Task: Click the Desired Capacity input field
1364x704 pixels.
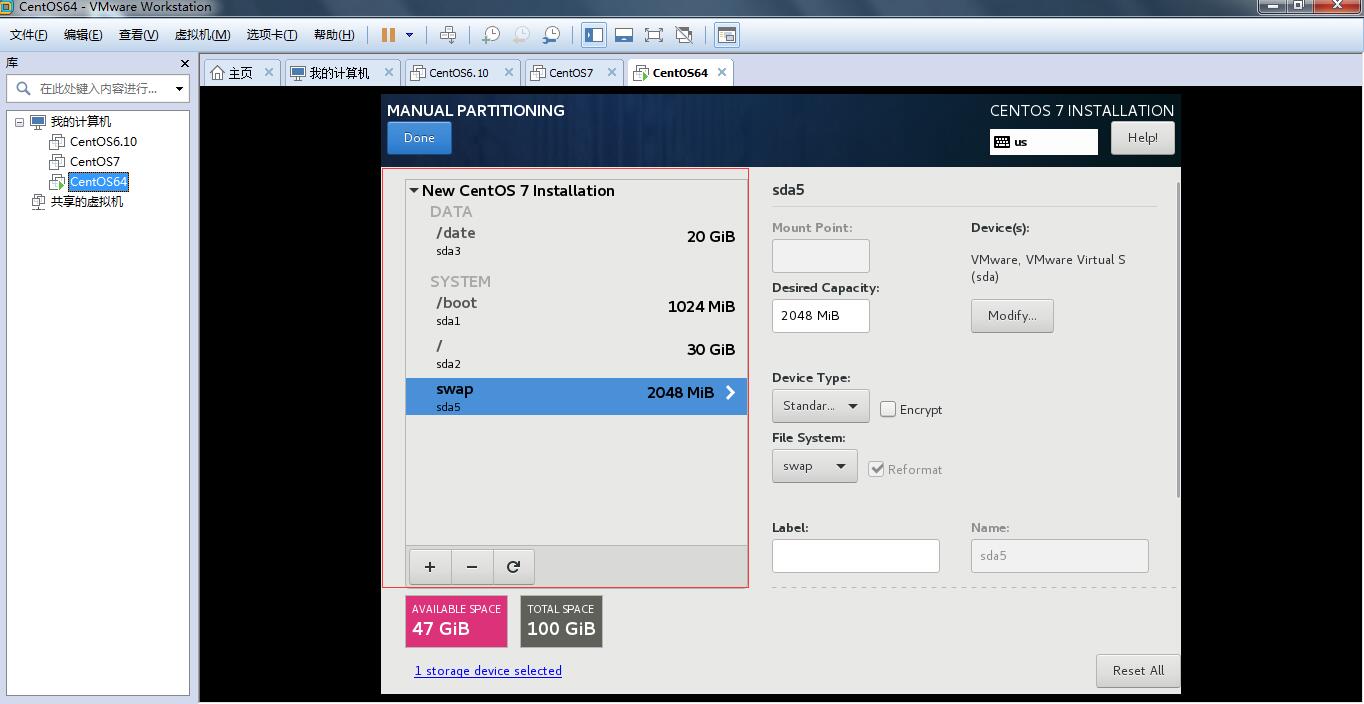Action: (x=821, y=316)
